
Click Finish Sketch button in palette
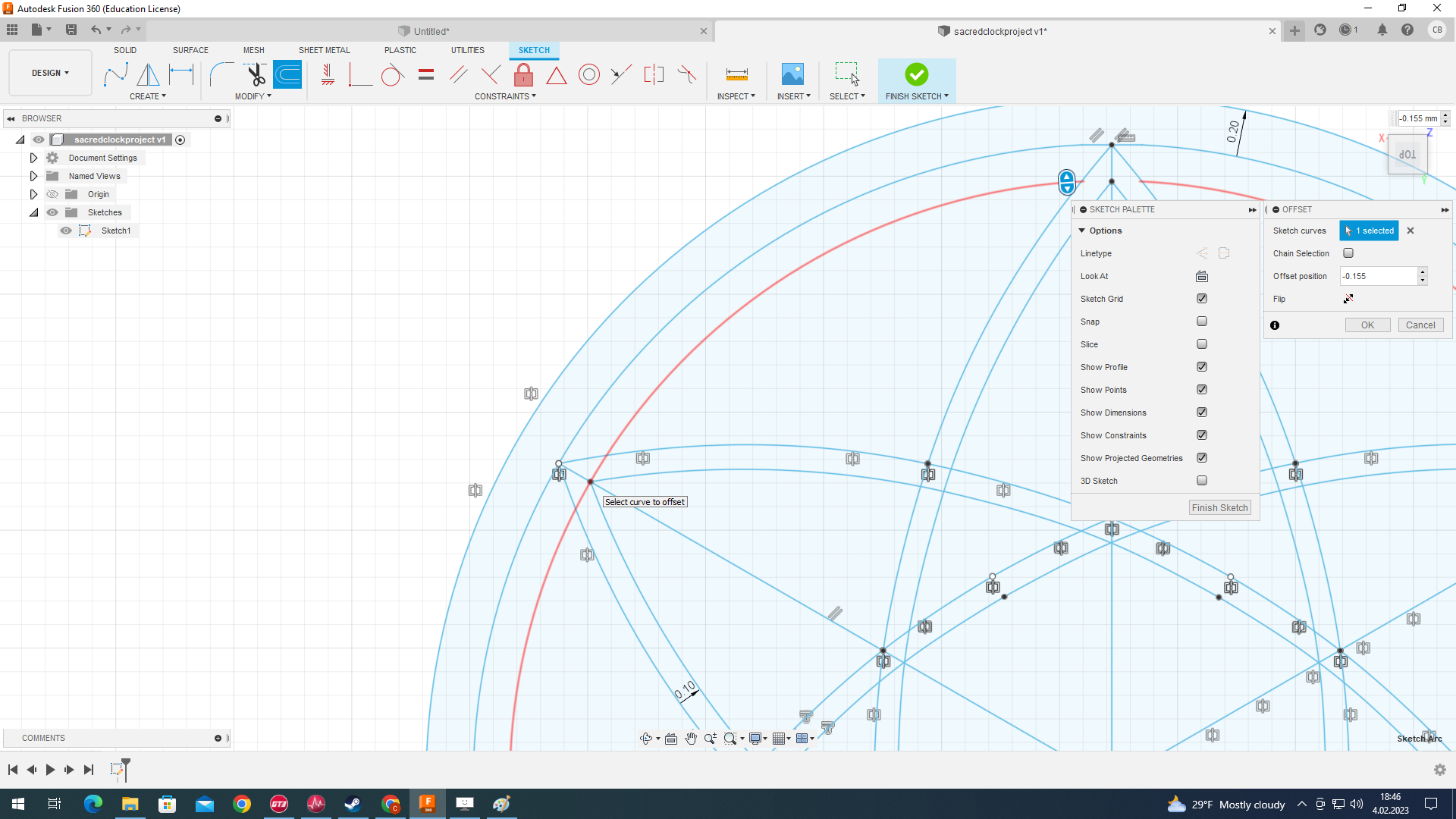(1219, 508)
